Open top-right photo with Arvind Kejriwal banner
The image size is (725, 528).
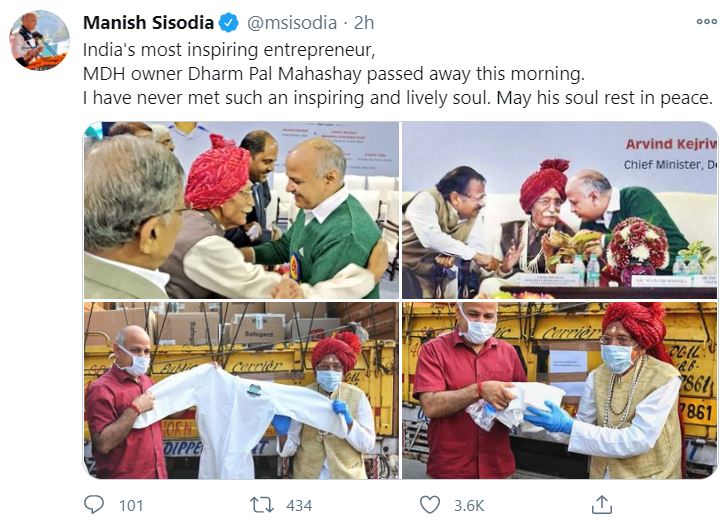coord(559,210)
